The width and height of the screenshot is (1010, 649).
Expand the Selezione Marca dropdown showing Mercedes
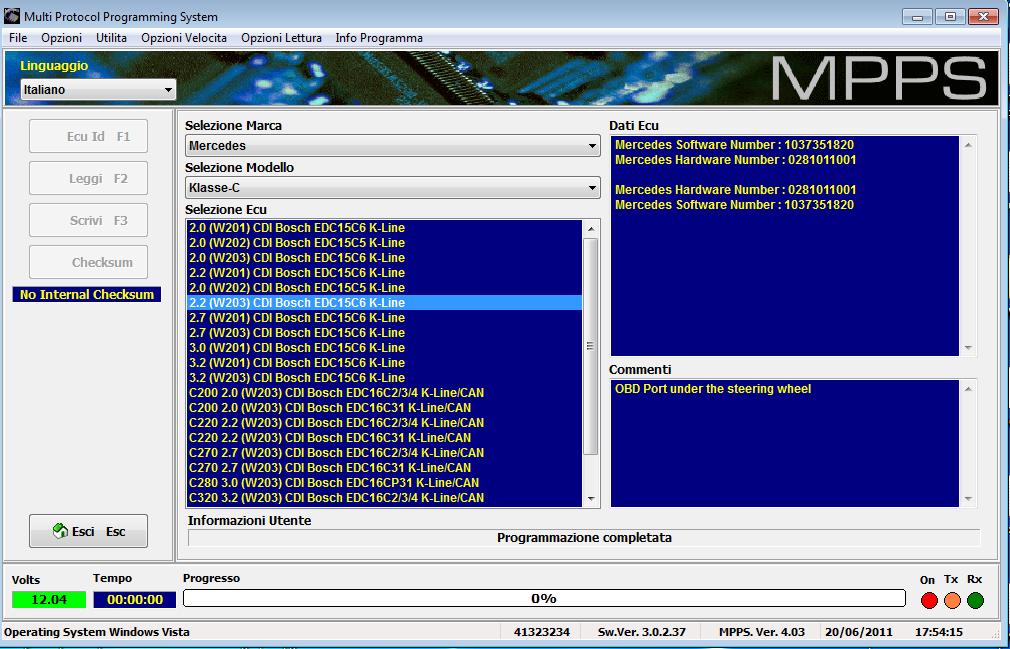point(393,146)
